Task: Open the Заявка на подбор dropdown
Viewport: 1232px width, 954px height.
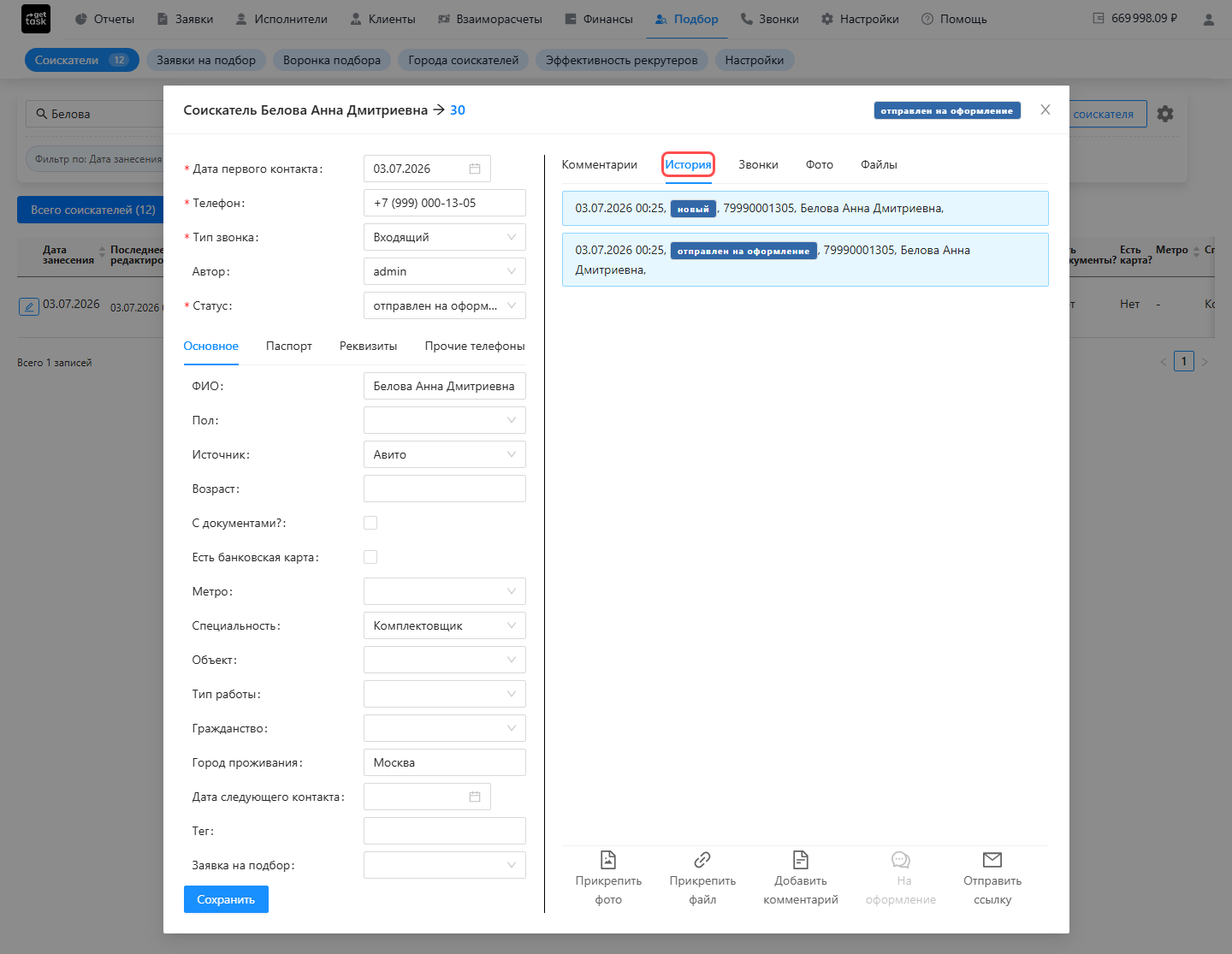Action: point(445,865)
